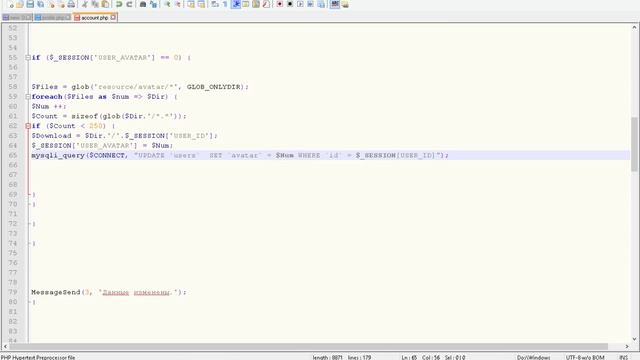Screen dimensions: 640x360
Task: Toggle the Document Map panel
Action: click(256, 4)
